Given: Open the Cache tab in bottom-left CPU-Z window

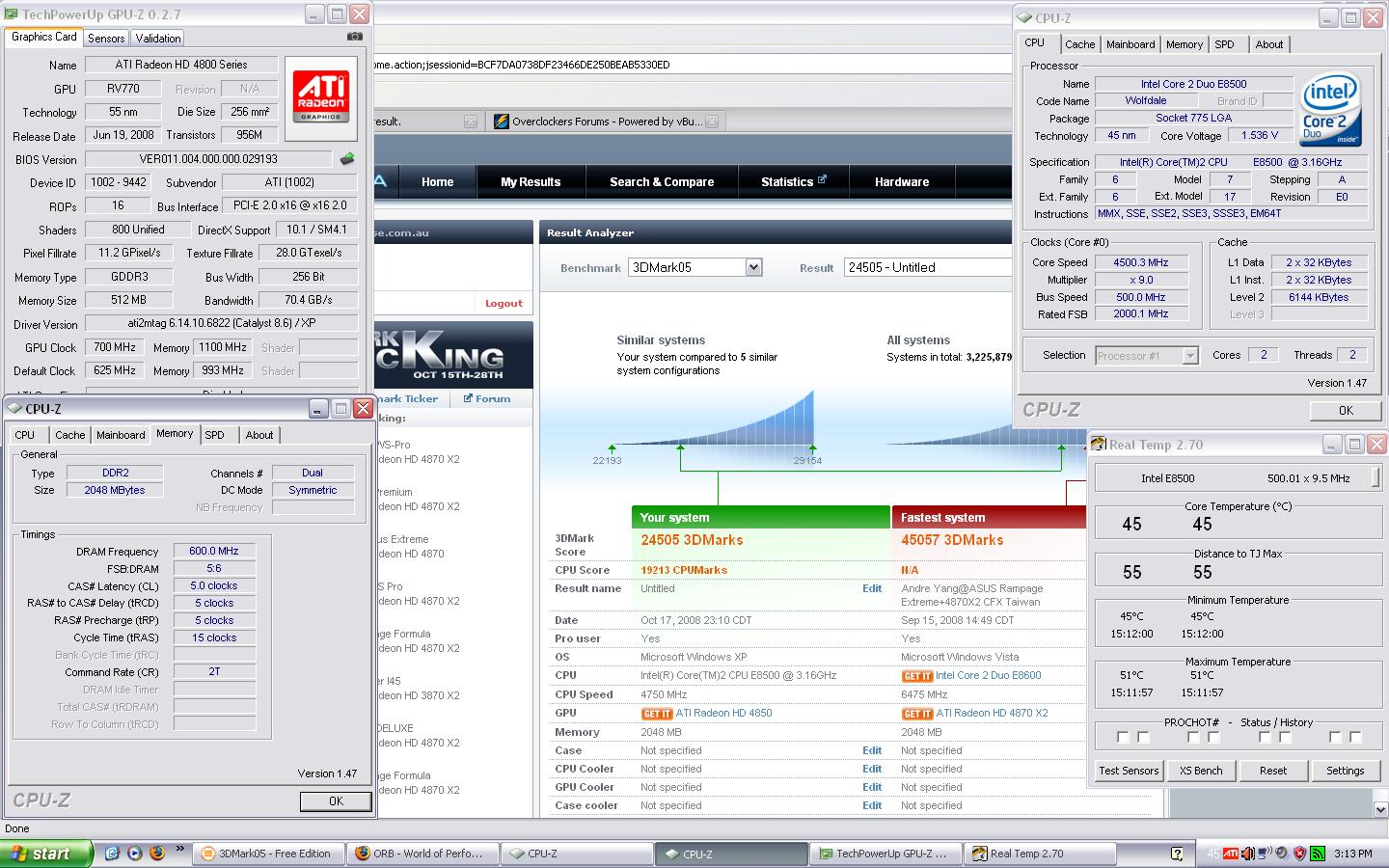Looking at the screenshot, I should 69,435.
